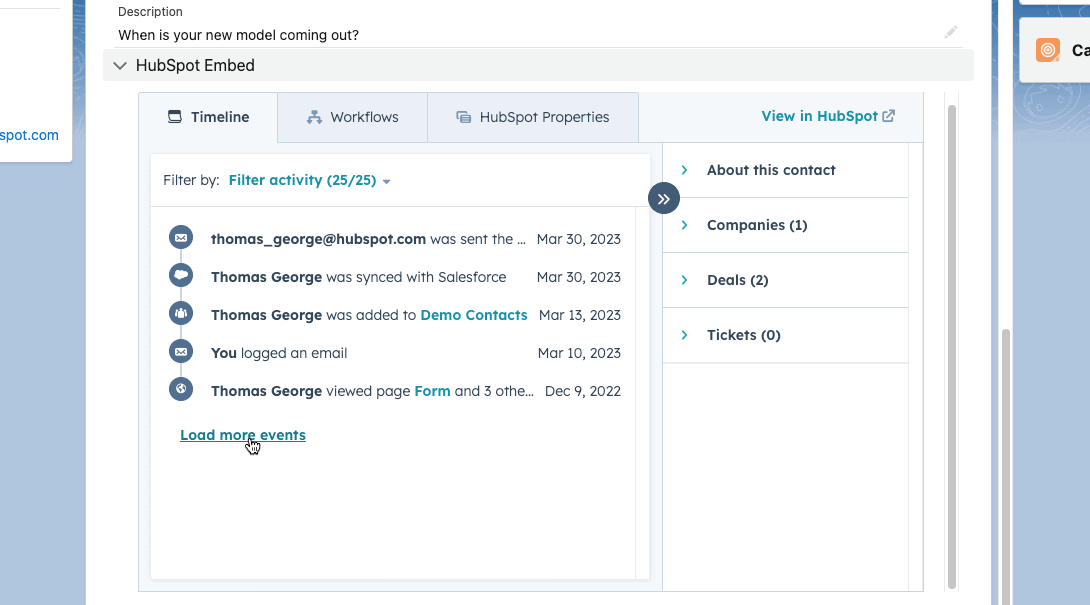
Task: Click the orange target icon in right panel
Action: tap(1048, 50)
